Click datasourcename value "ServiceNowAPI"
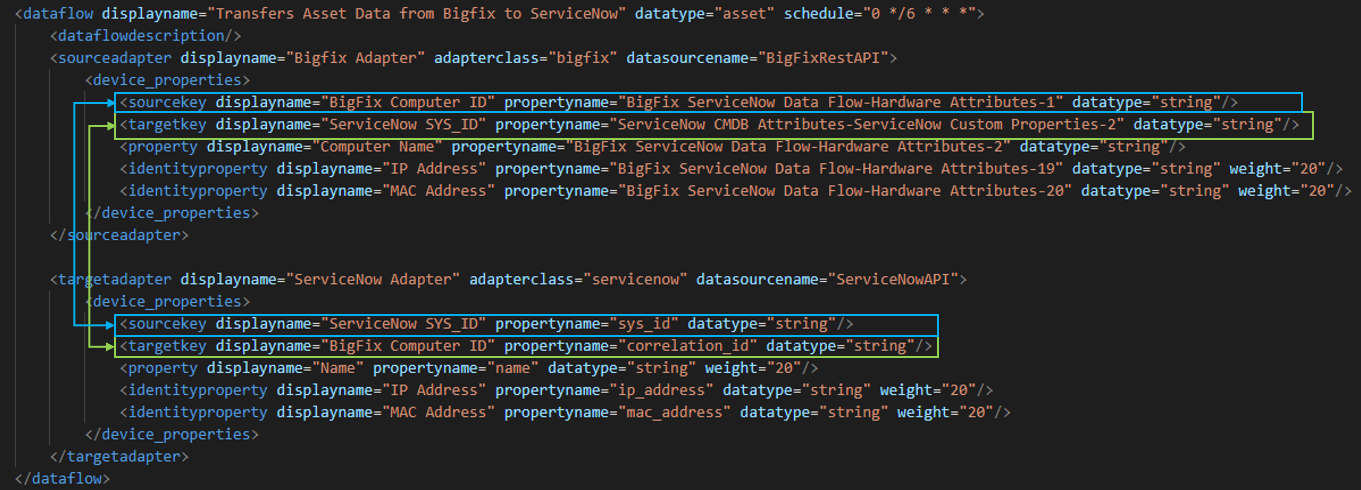This screenshot has width=1361, height=490. tap(894, 278)
